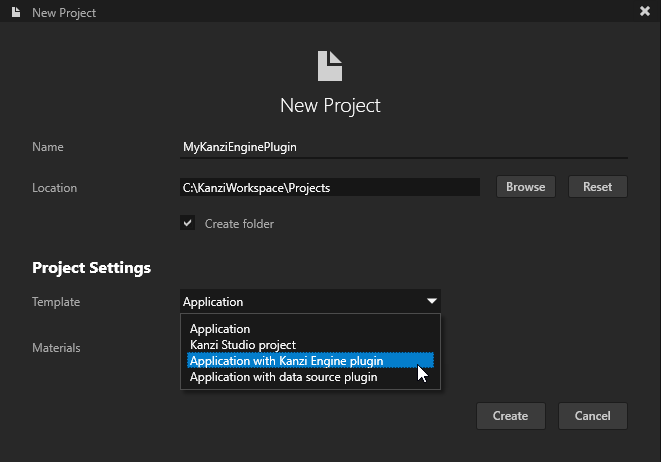Close the New Project dialog window

pos(644,12)
